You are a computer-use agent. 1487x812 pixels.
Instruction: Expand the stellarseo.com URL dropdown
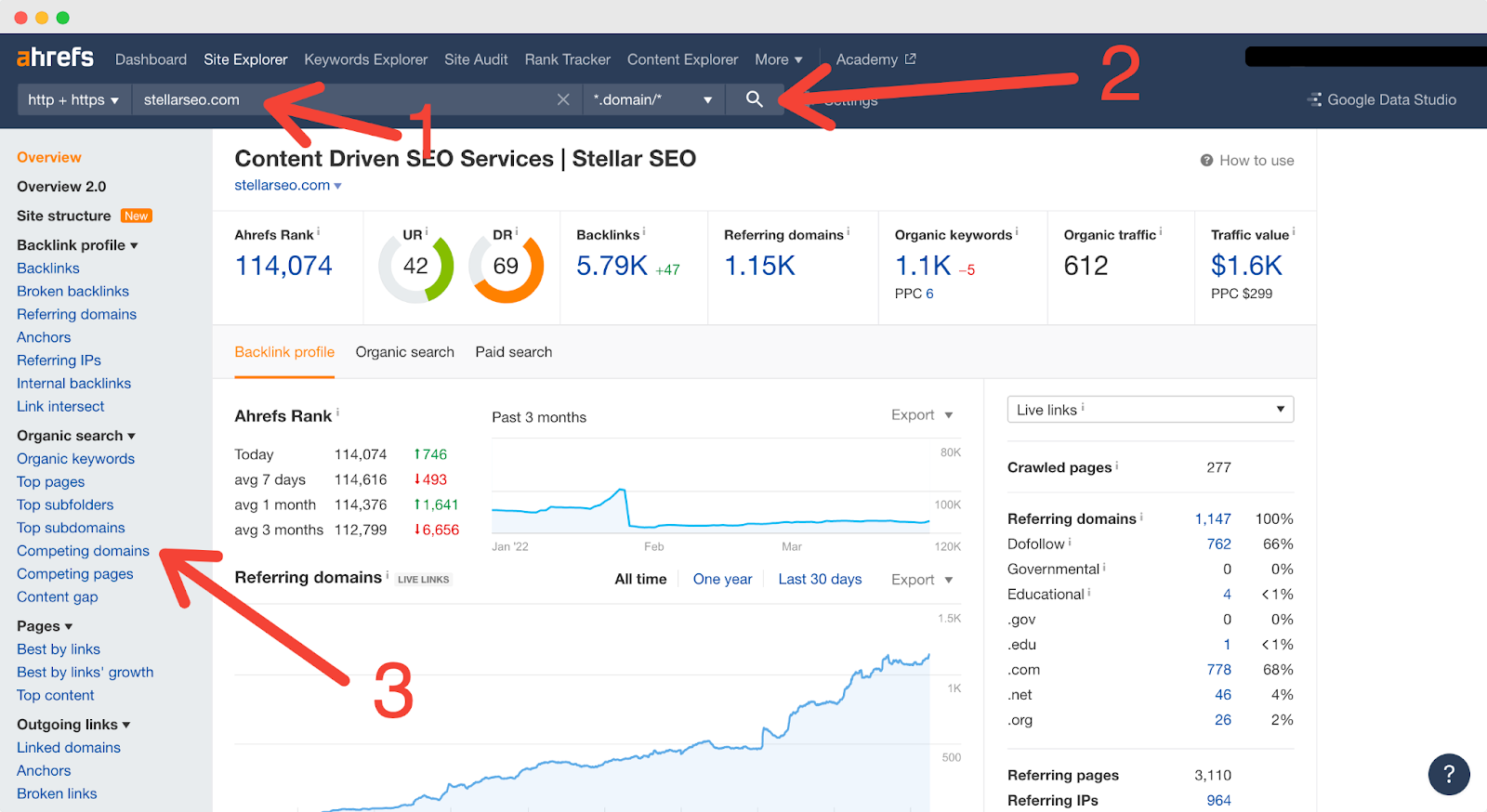[x=288, y=186]
